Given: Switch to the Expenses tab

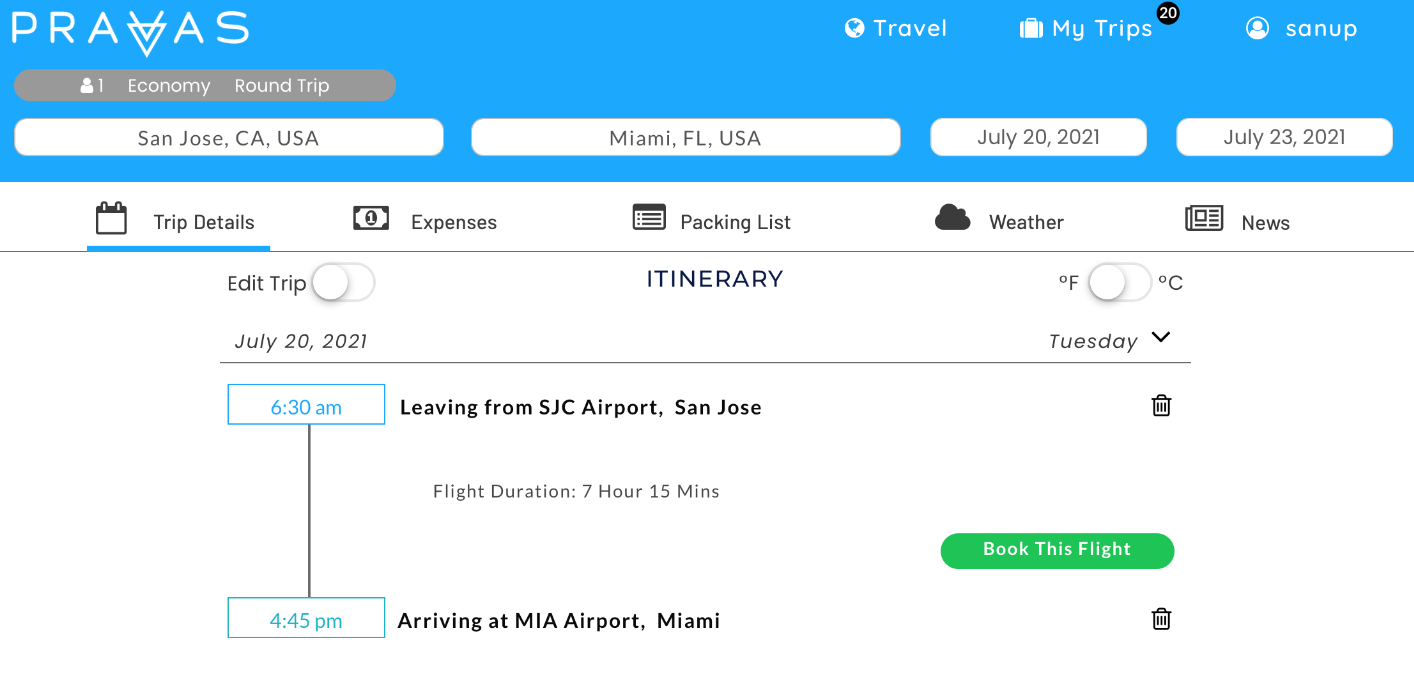Looking at the screenshot, I should click(453, 222).
